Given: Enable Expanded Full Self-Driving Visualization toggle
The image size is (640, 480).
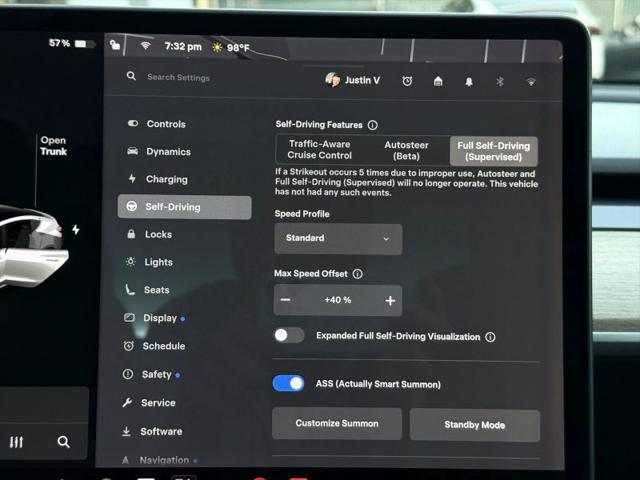Looking at the screenshot, I should click(x=289, y=335).
